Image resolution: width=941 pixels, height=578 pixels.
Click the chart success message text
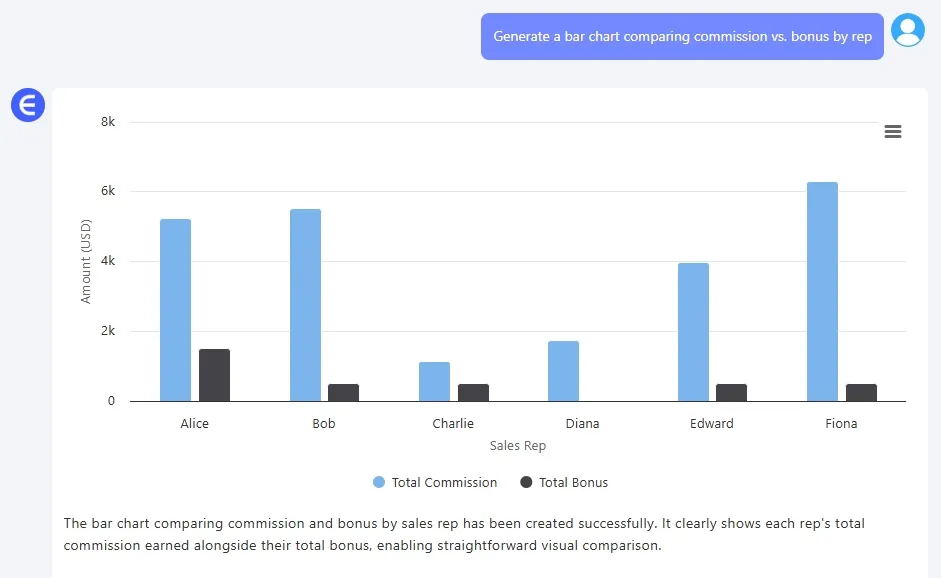463,534
